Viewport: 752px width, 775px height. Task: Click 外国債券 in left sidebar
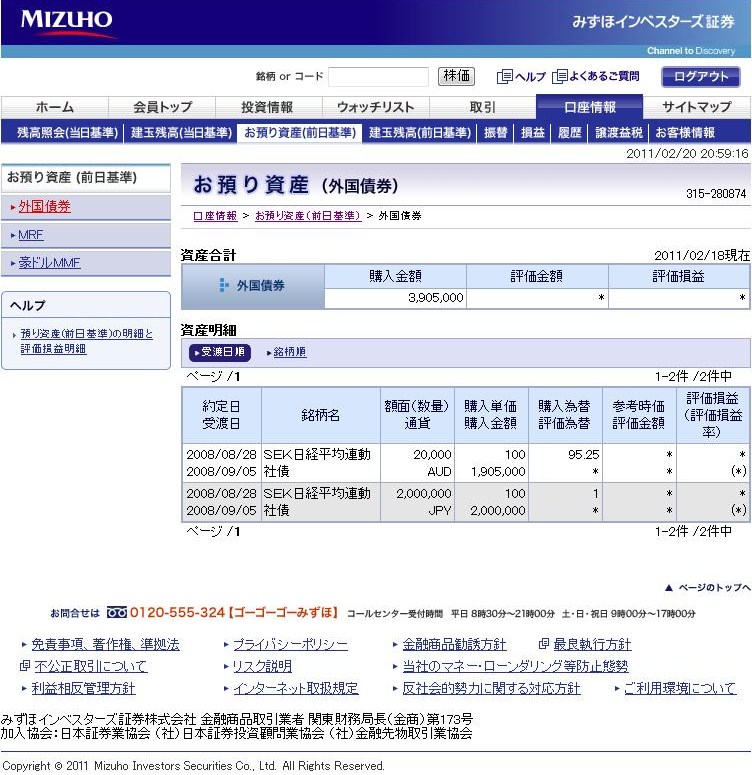coord(44,207)
